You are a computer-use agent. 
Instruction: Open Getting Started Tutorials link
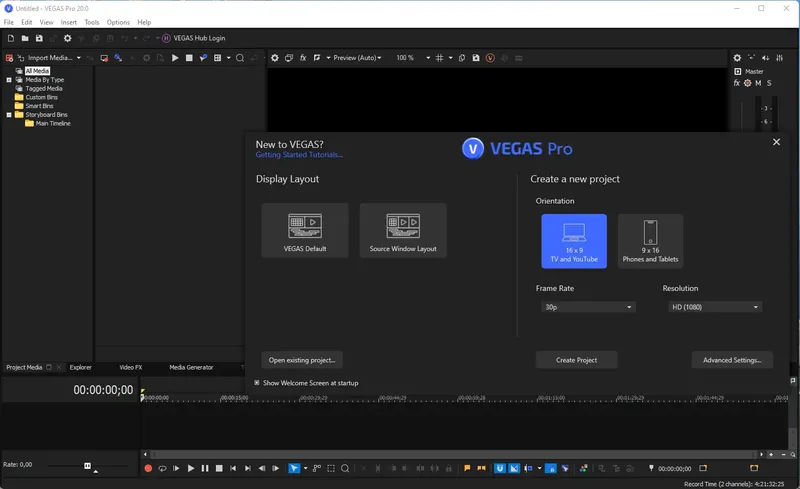click(x=299, y=155)
